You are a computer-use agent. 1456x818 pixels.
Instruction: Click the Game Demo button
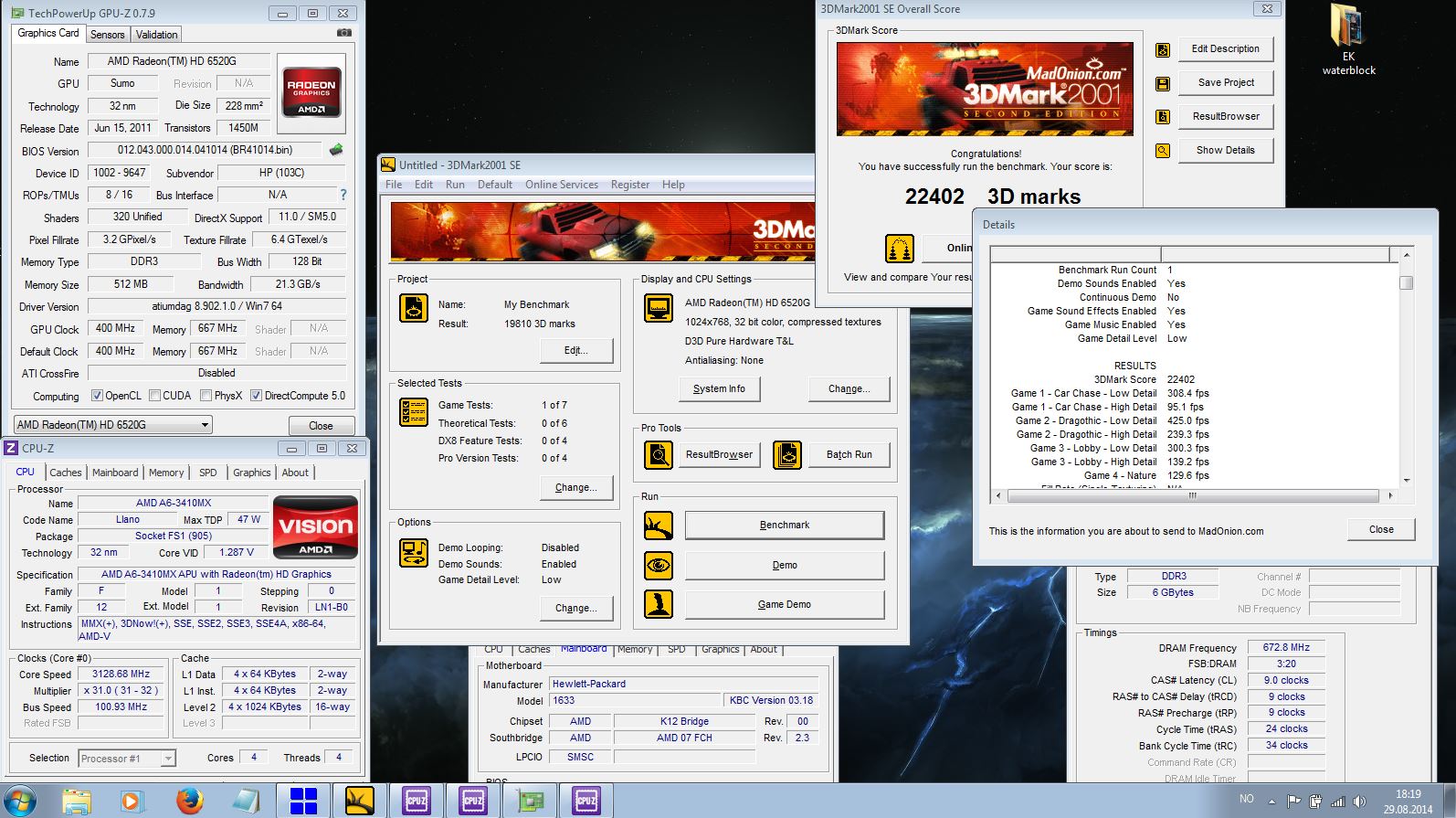[x=785, y=605]
